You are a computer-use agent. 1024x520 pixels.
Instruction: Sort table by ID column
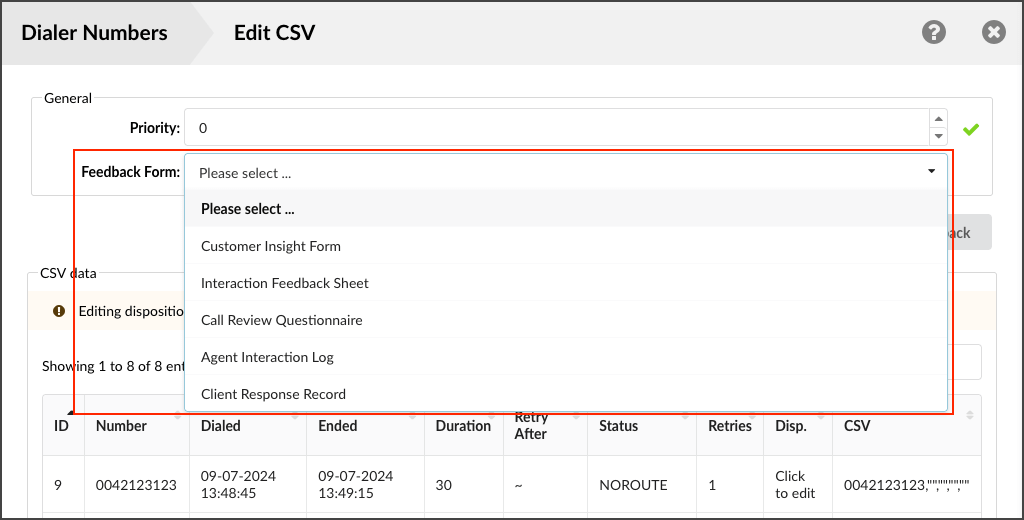[63, 425]
